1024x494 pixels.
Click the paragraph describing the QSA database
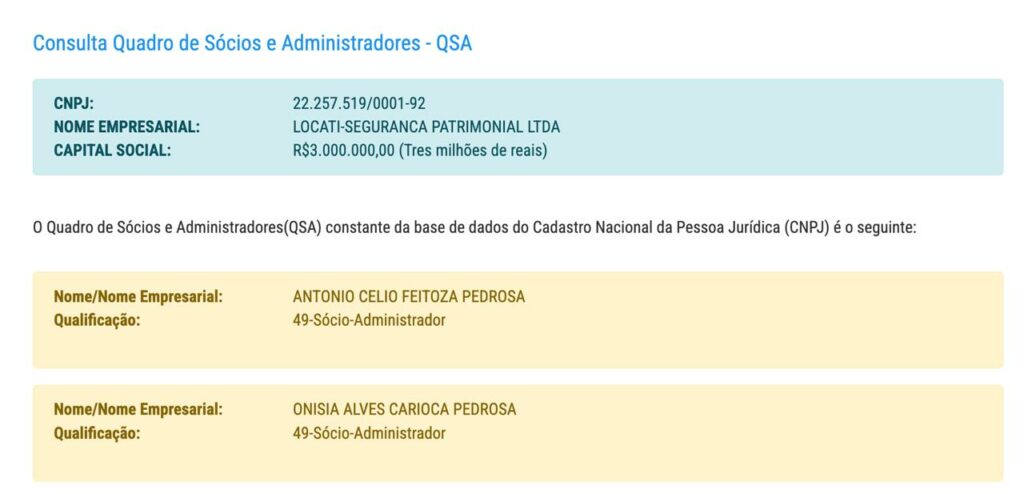point(474,227)
